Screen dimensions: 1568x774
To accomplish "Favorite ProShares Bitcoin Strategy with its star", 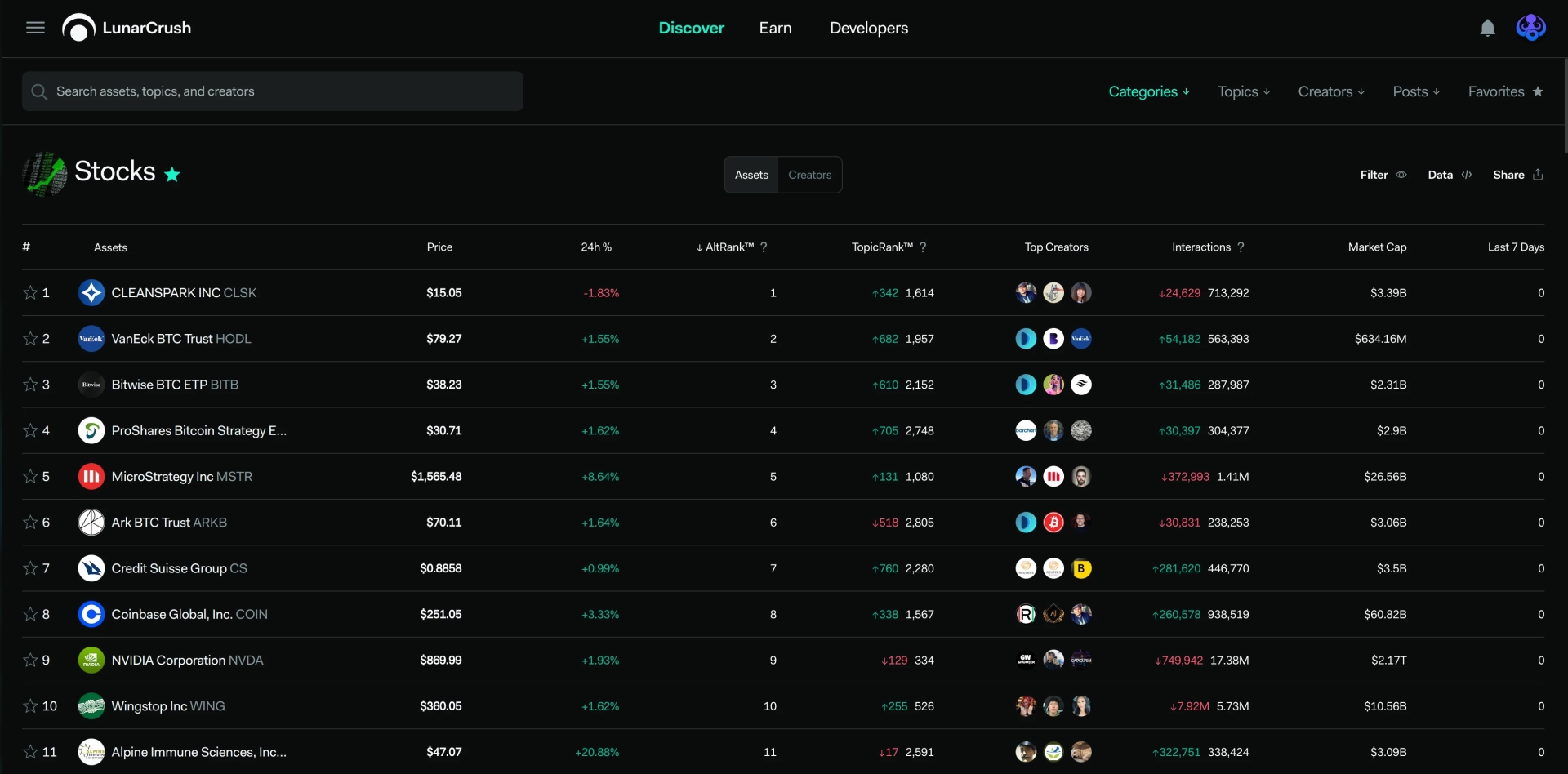I will [31, 430].
